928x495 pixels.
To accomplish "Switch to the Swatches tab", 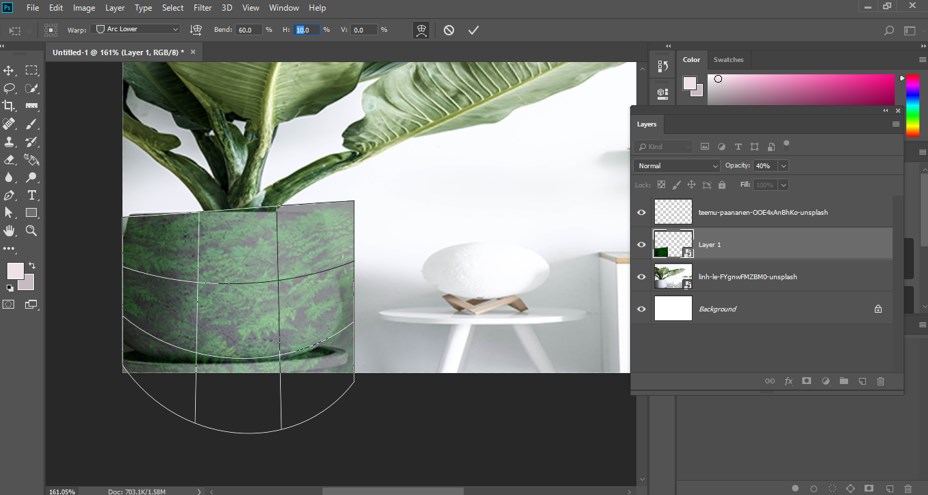I will coord(728,60).
